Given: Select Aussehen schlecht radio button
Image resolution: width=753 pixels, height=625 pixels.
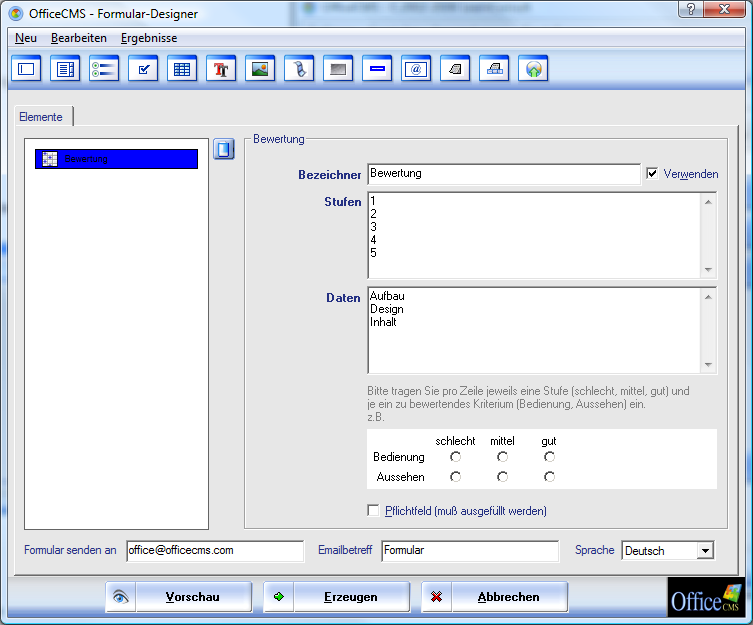Looking at the screenshot, I should (x=455, y=477).
